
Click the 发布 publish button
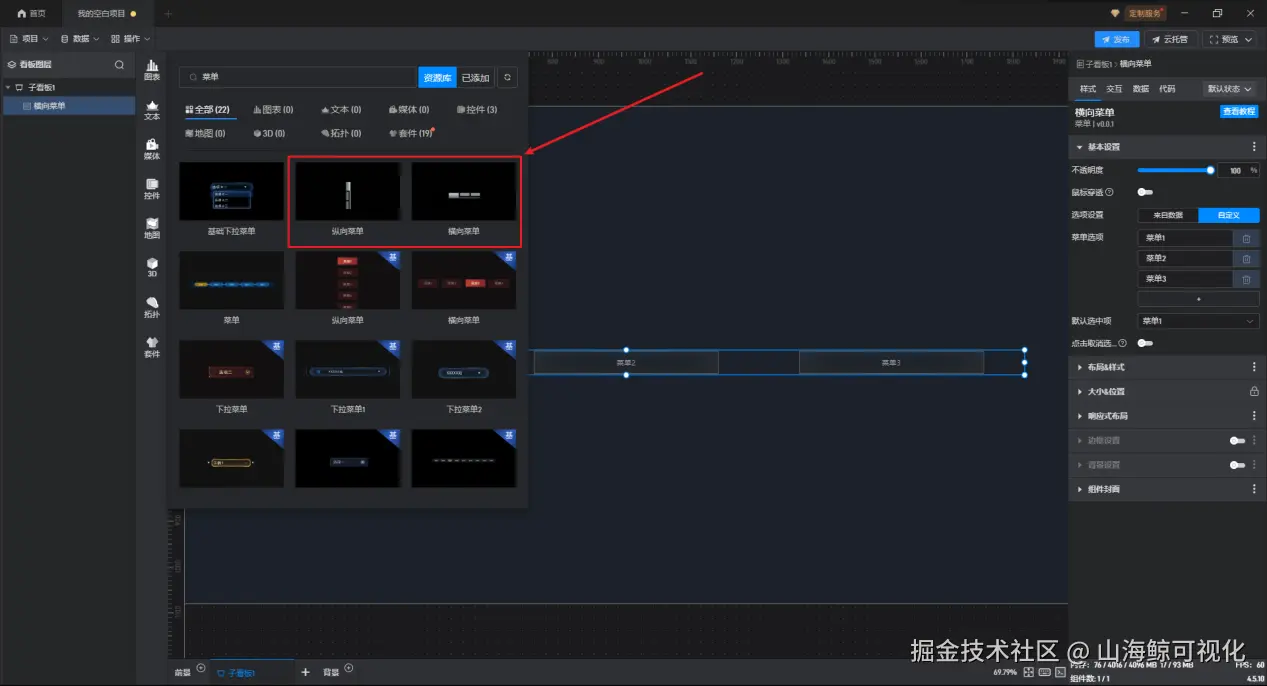(1116, 39)
